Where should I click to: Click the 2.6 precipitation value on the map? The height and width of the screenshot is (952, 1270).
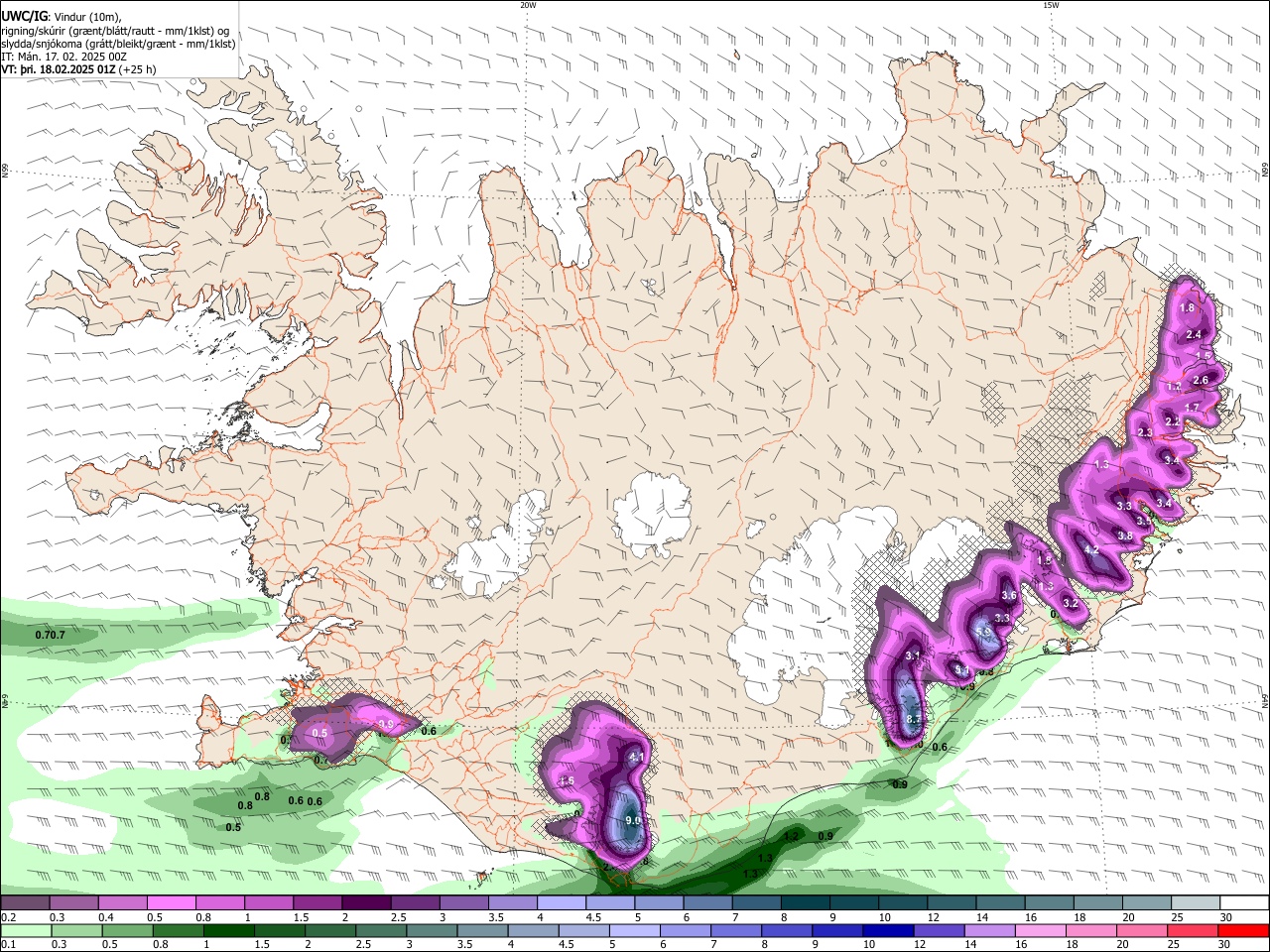[1201, 381]
